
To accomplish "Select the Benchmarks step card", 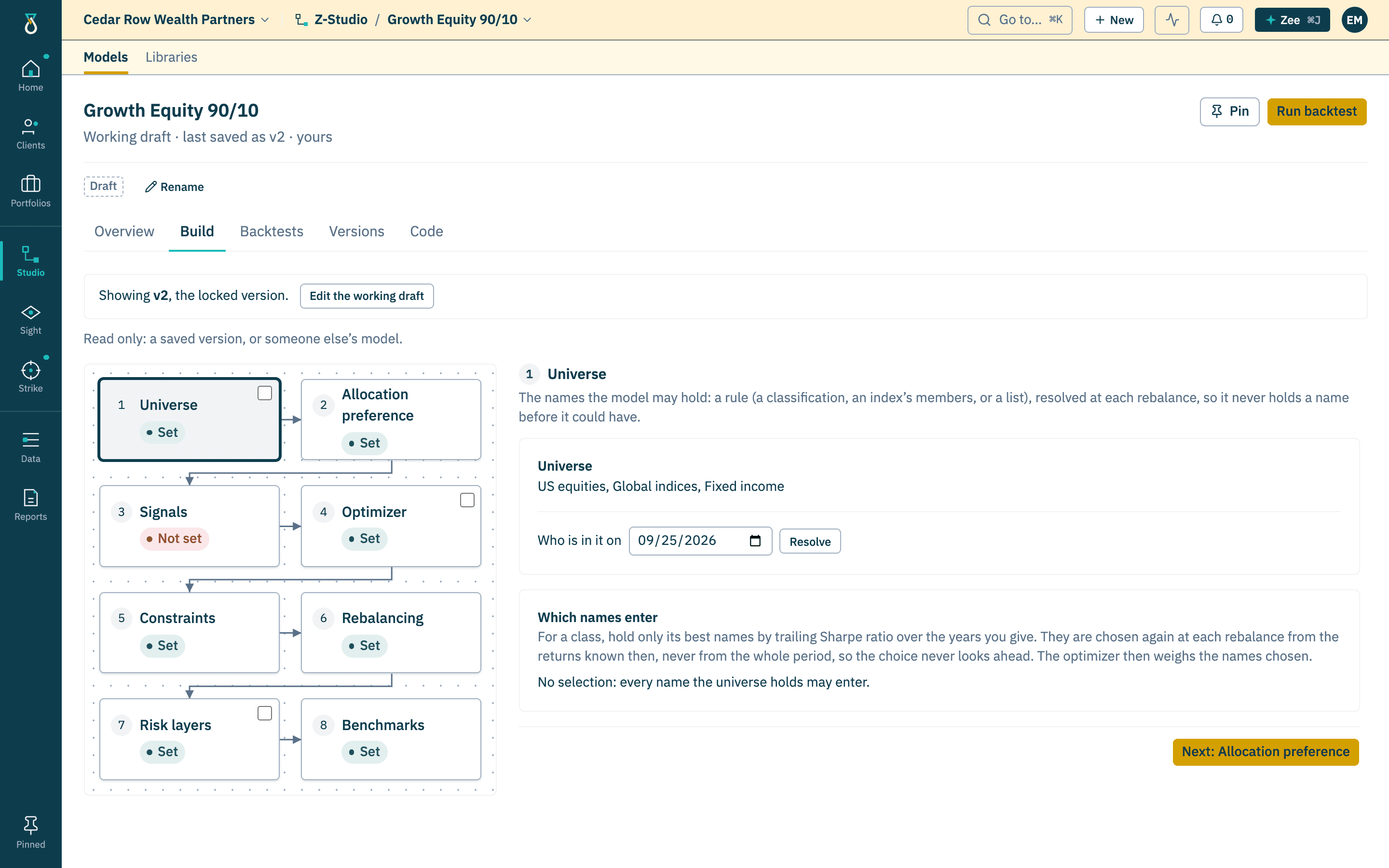I will (x=391, y=739).
